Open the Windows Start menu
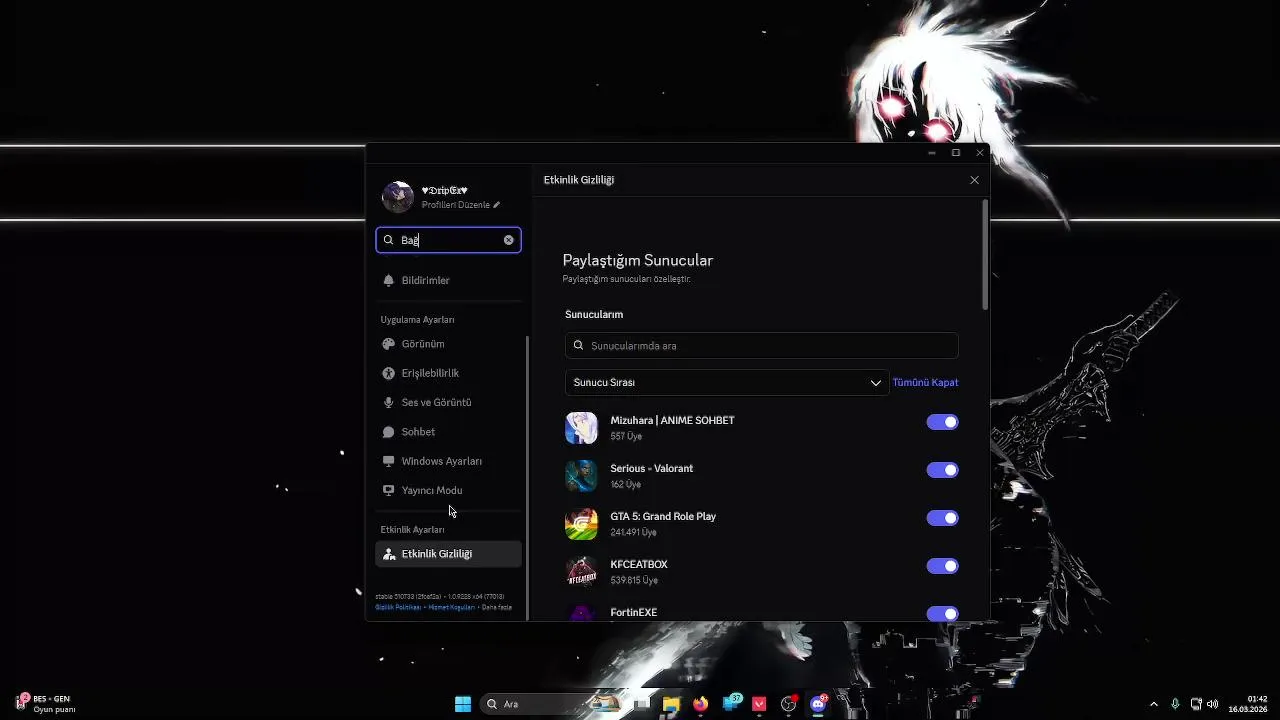The height and width of the screenshot is (720, 1280). 463,704
